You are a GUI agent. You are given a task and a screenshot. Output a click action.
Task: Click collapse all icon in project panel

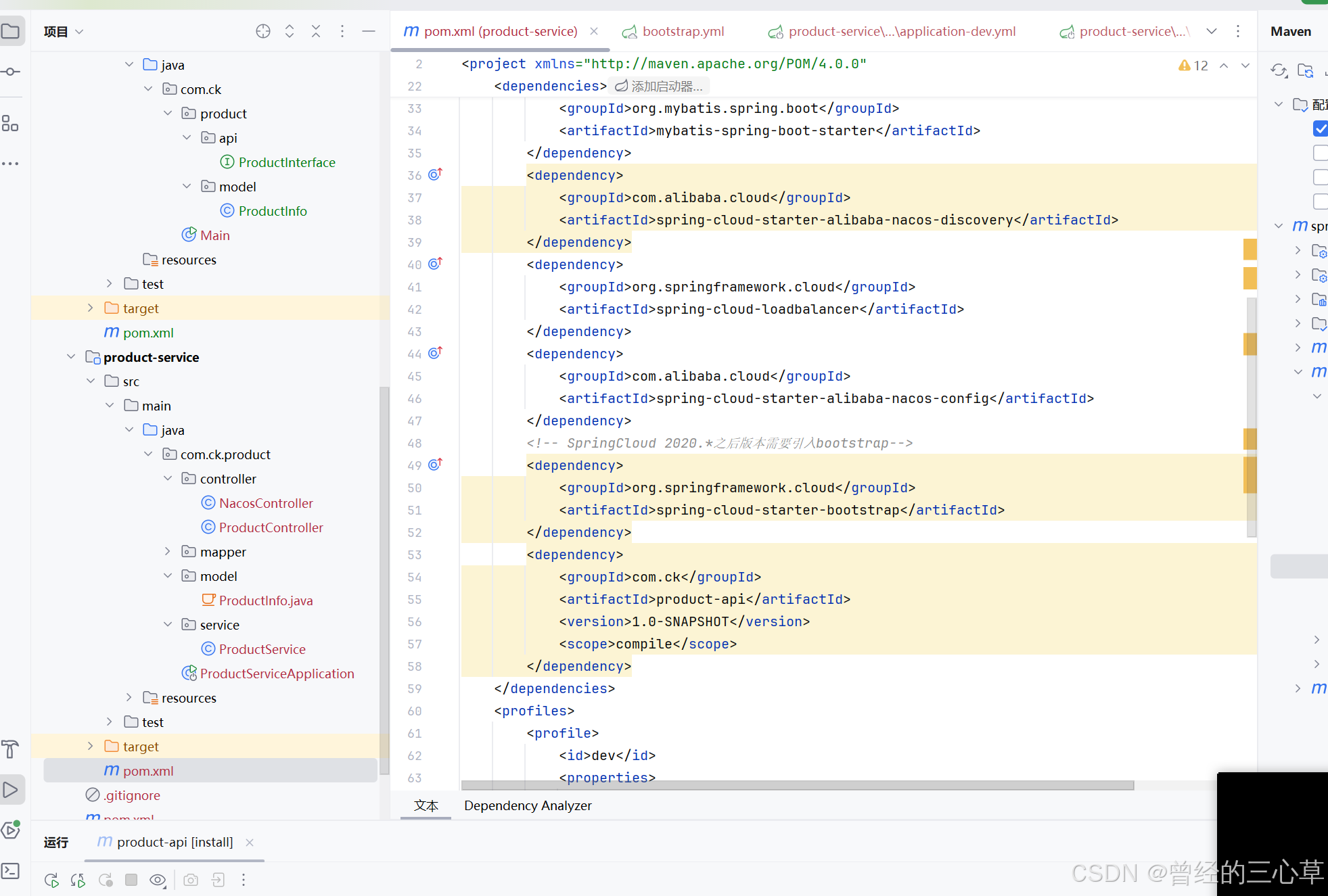point(316,31)
